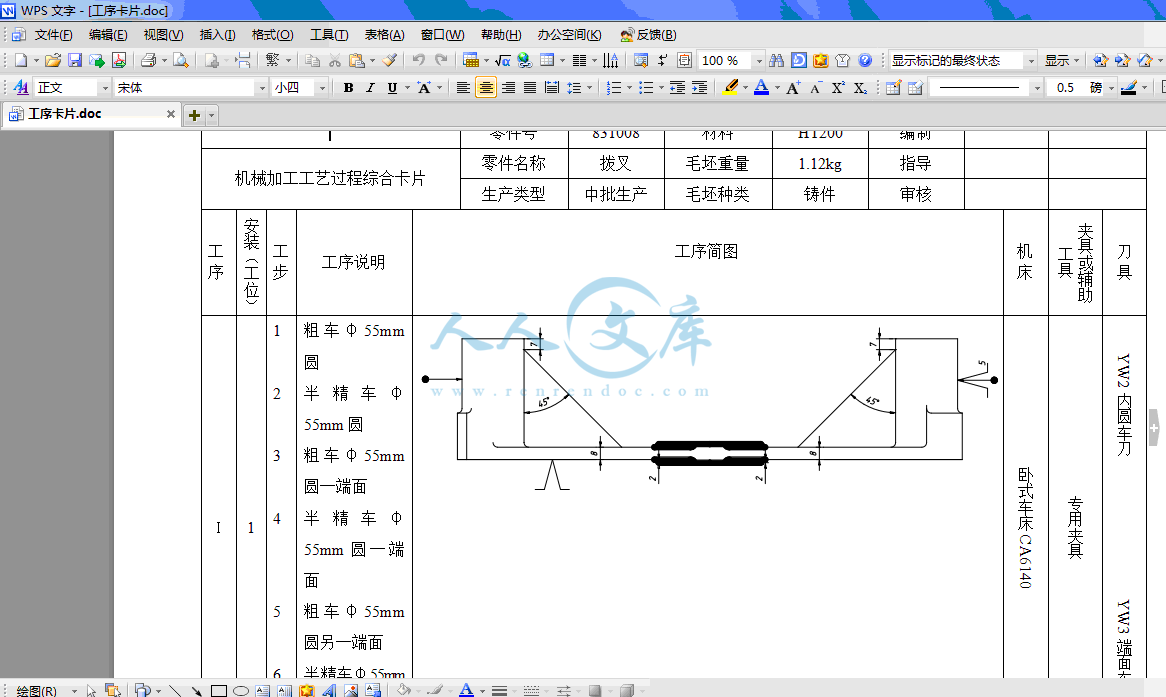Open the 视图(V) menu

pos(163,35)
